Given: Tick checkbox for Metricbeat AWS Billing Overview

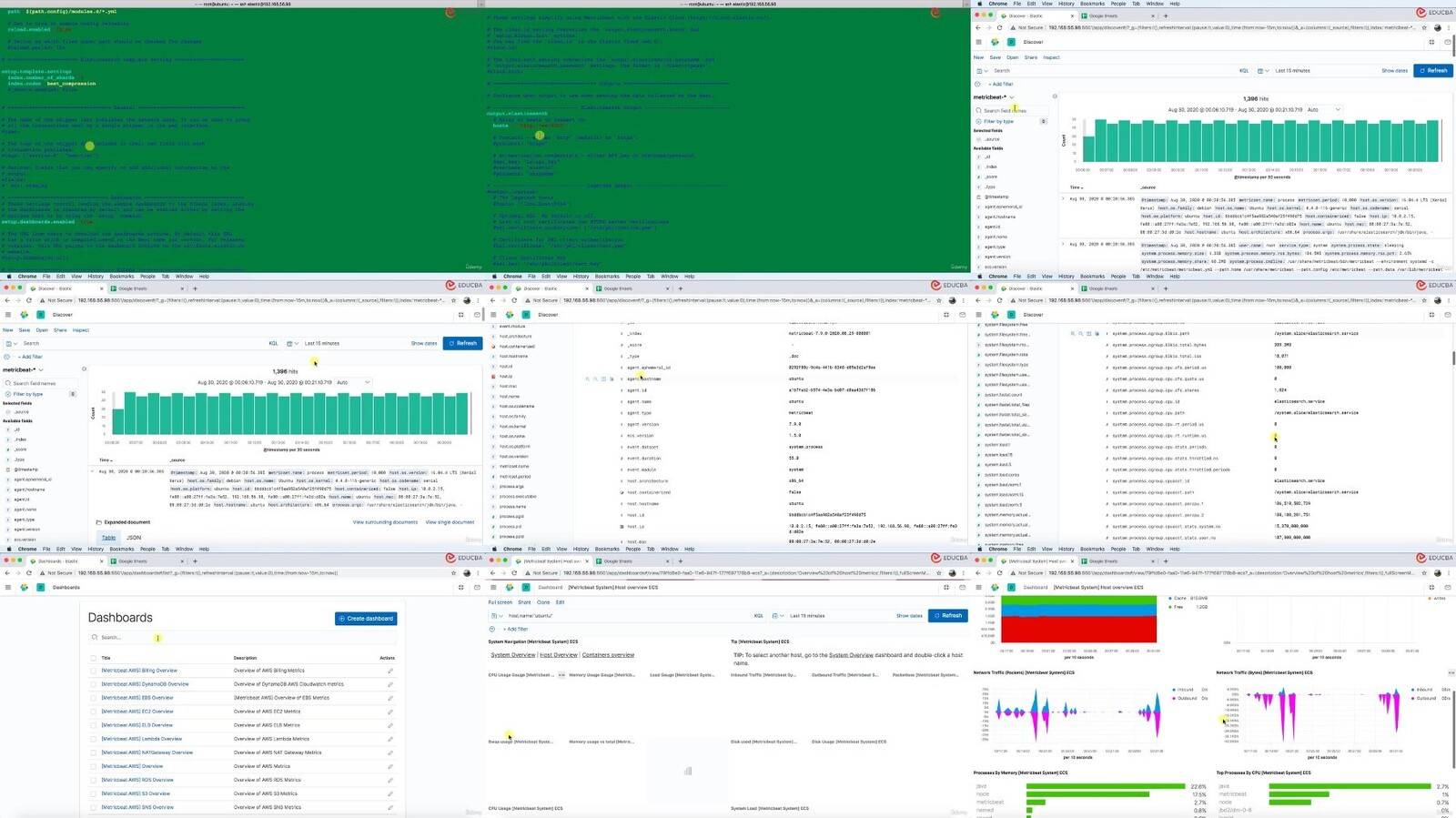Looking at the screenshot, I should point(93,671).
